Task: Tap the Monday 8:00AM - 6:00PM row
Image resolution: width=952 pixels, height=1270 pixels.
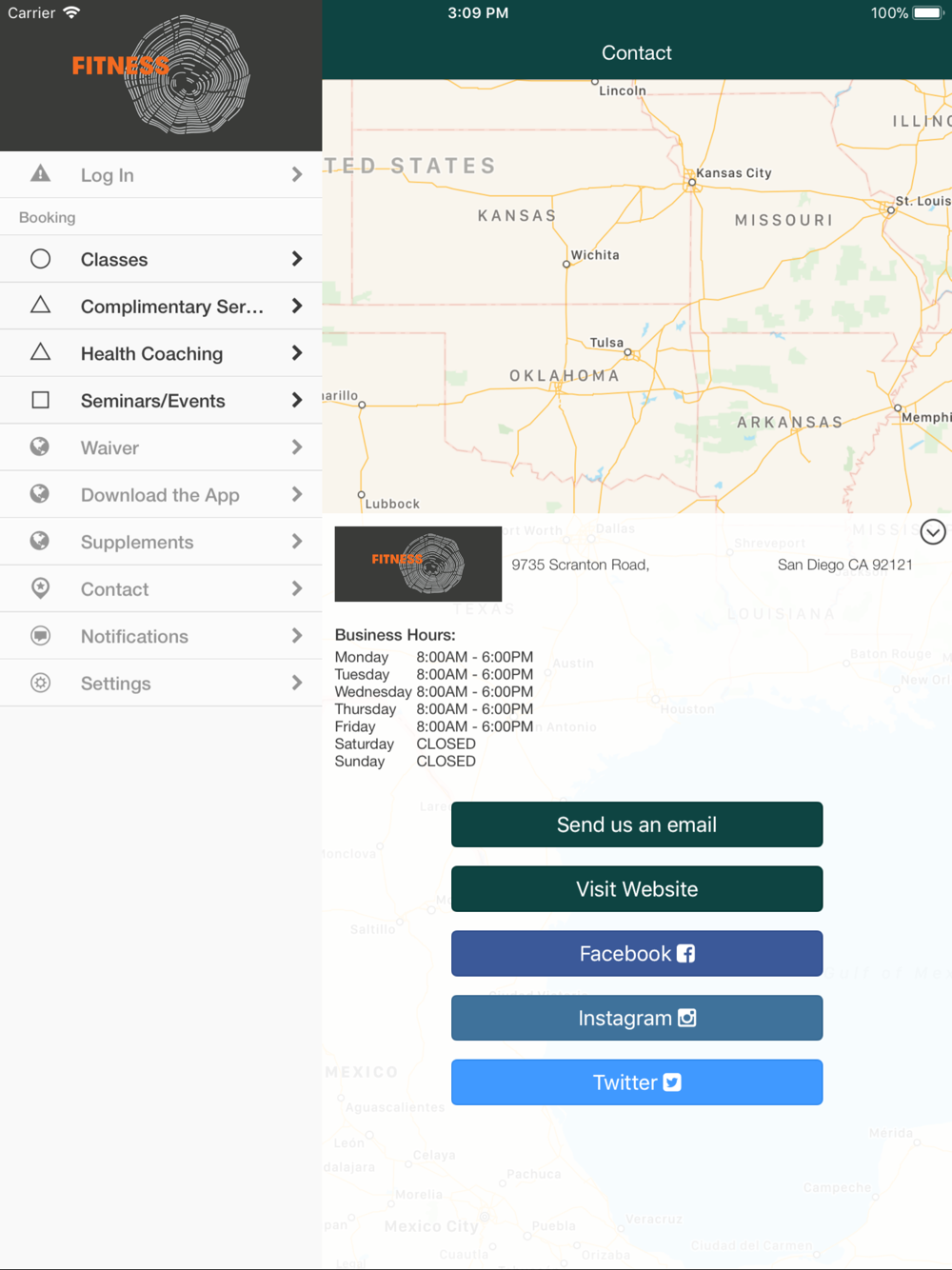Action: tap(434, 657)
